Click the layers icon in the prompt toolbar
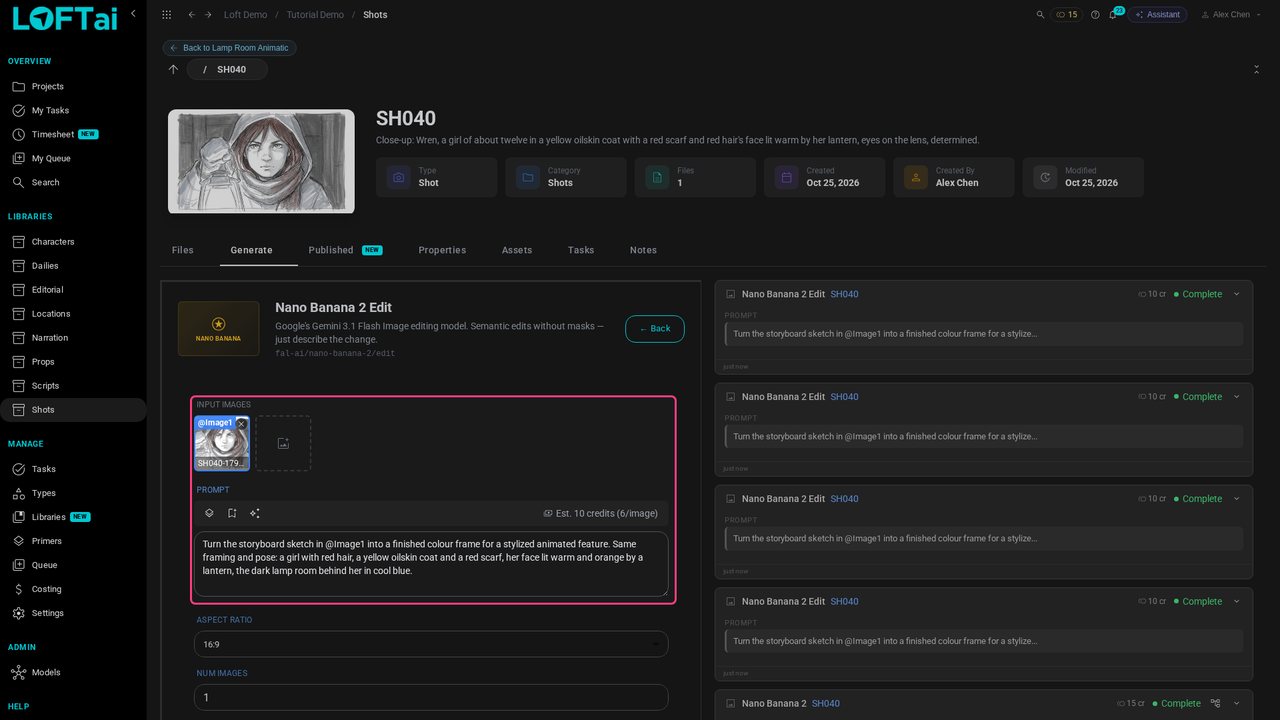Viewport: 1280px width, 720px height. [x=209, y=513]
